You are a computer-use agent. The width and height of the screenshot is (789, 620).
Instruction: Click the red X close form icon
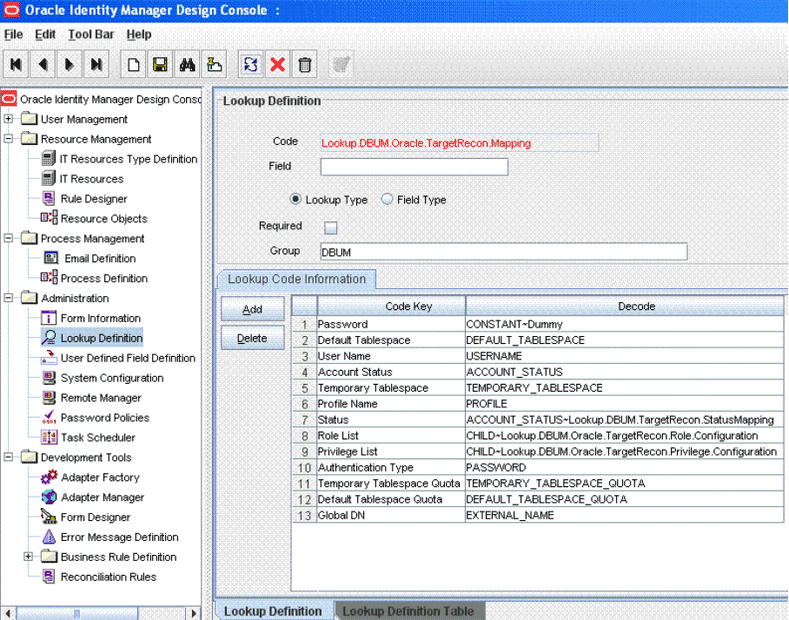277,64
